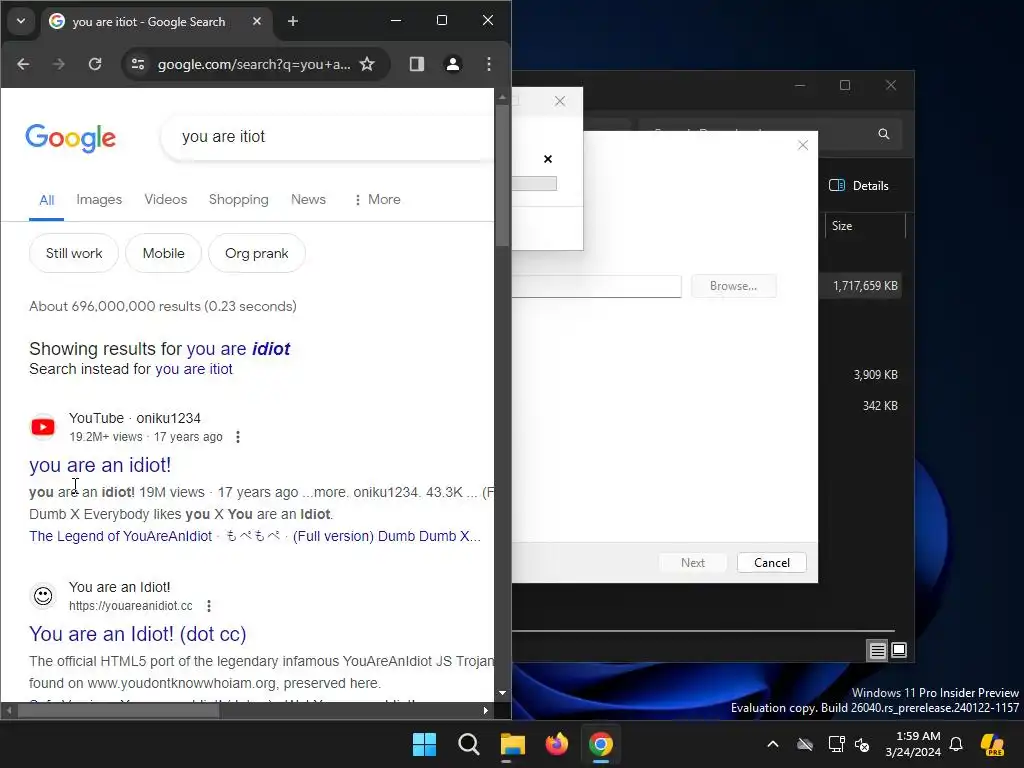Image resolution: width=1024 pixels, height=768 pixels.
Task: Click the youareanidiot.cc smiley favicon
Action: pyautogui.click(x=43, y=596)
